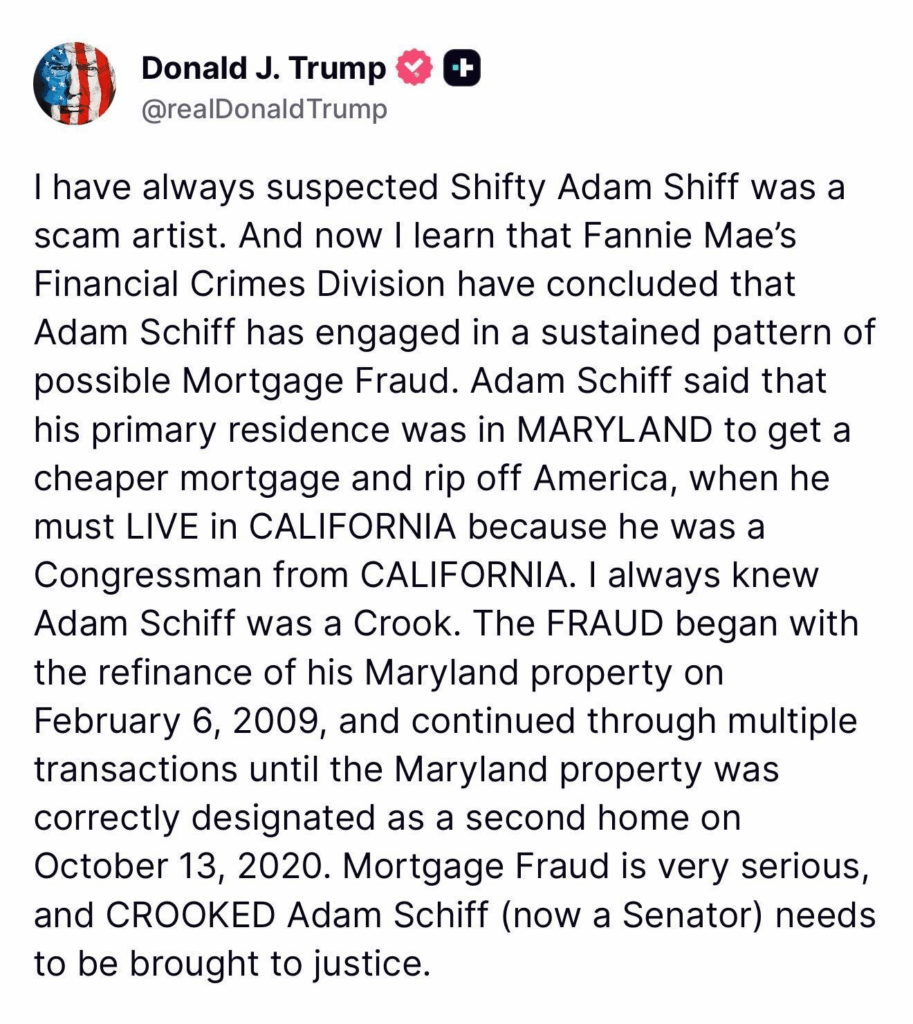Click the uppercase word "FRAUD"
The image size is (913, 1024).
click(604, 624)
